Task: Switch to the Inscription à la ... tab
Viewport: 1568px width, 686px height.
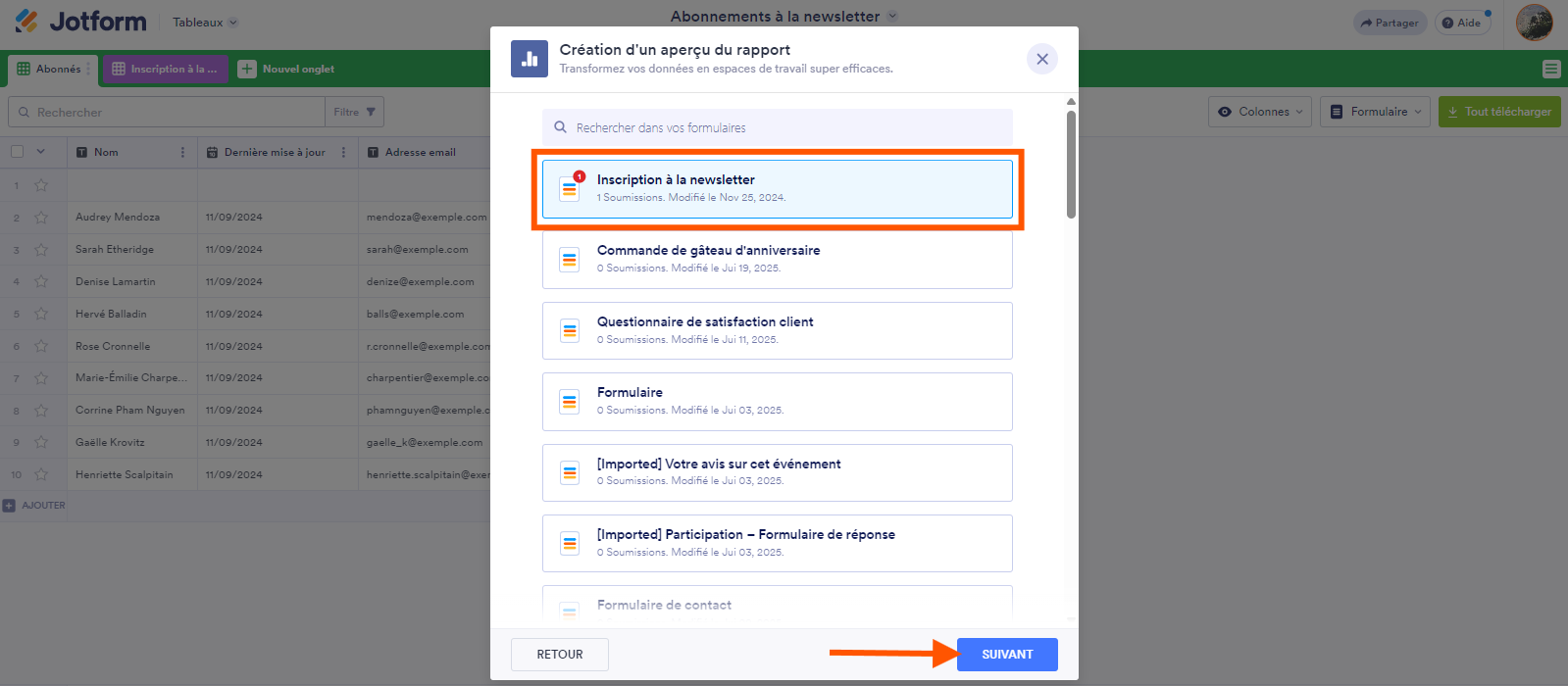Action: pyautogui.click(x=165, y=69)
